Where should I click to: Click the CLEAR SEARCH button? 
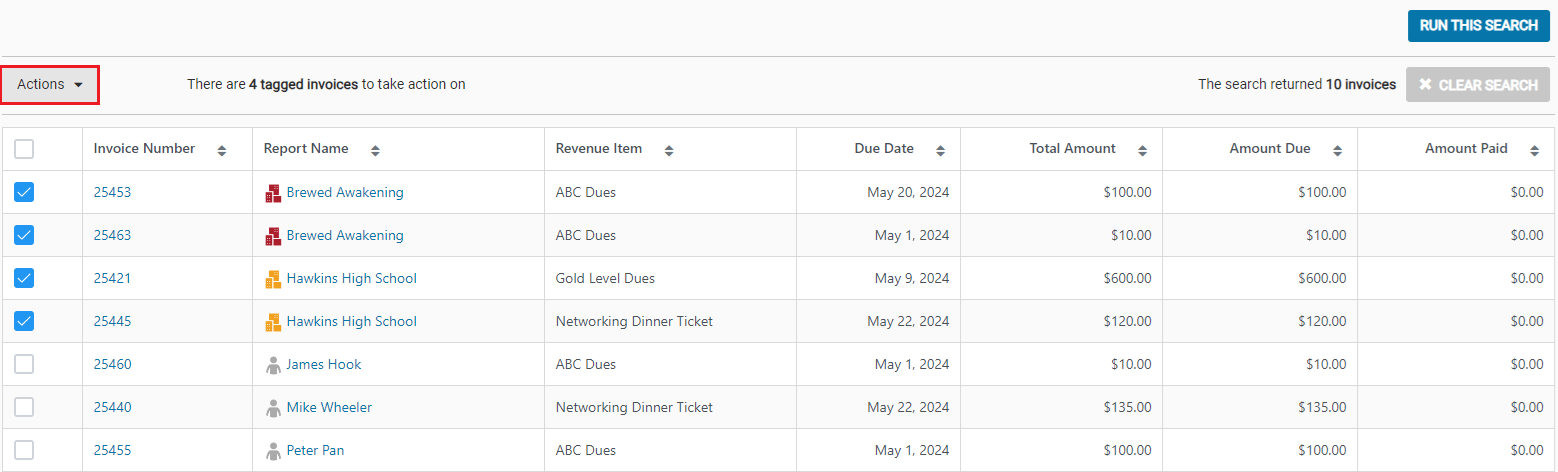(1478, 85)
